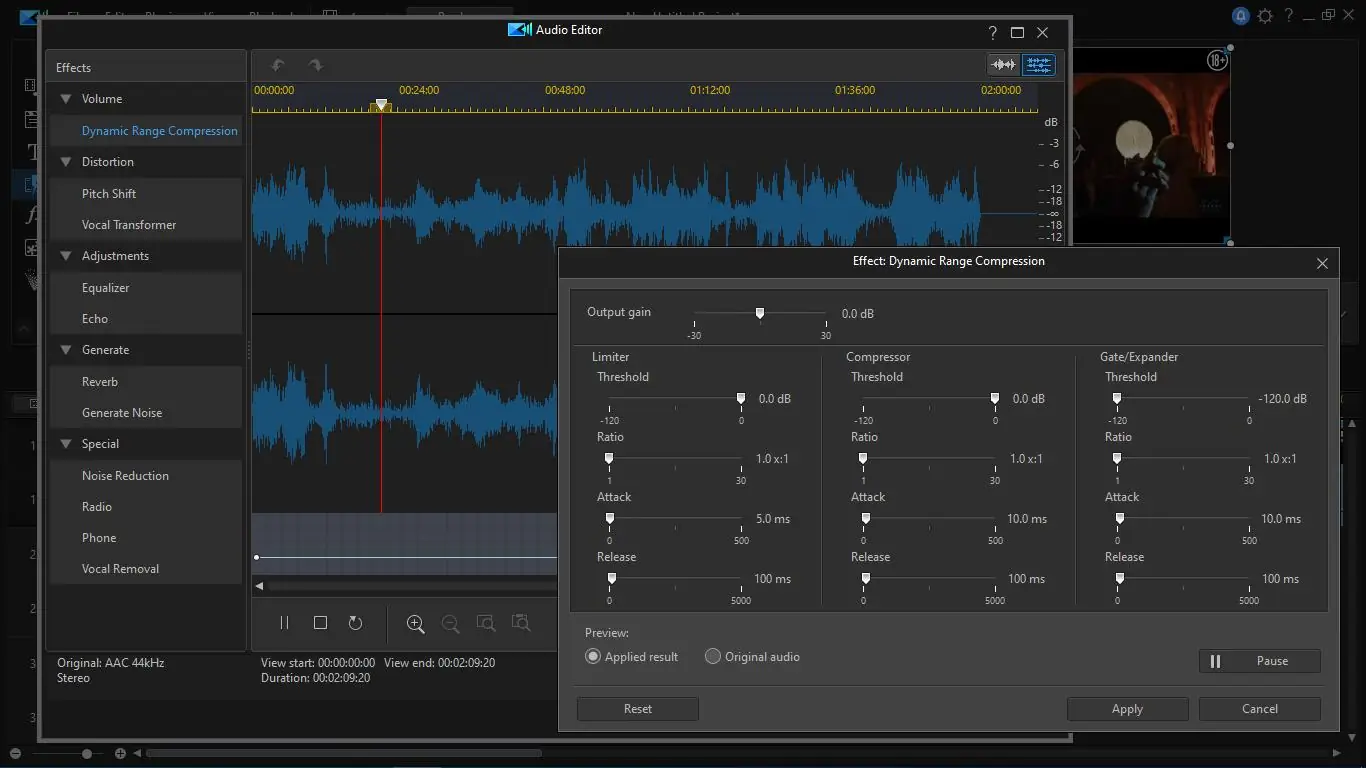Open Audio Editor help question mark
This screenshot has height=768, width=1366.
point(992,32)
